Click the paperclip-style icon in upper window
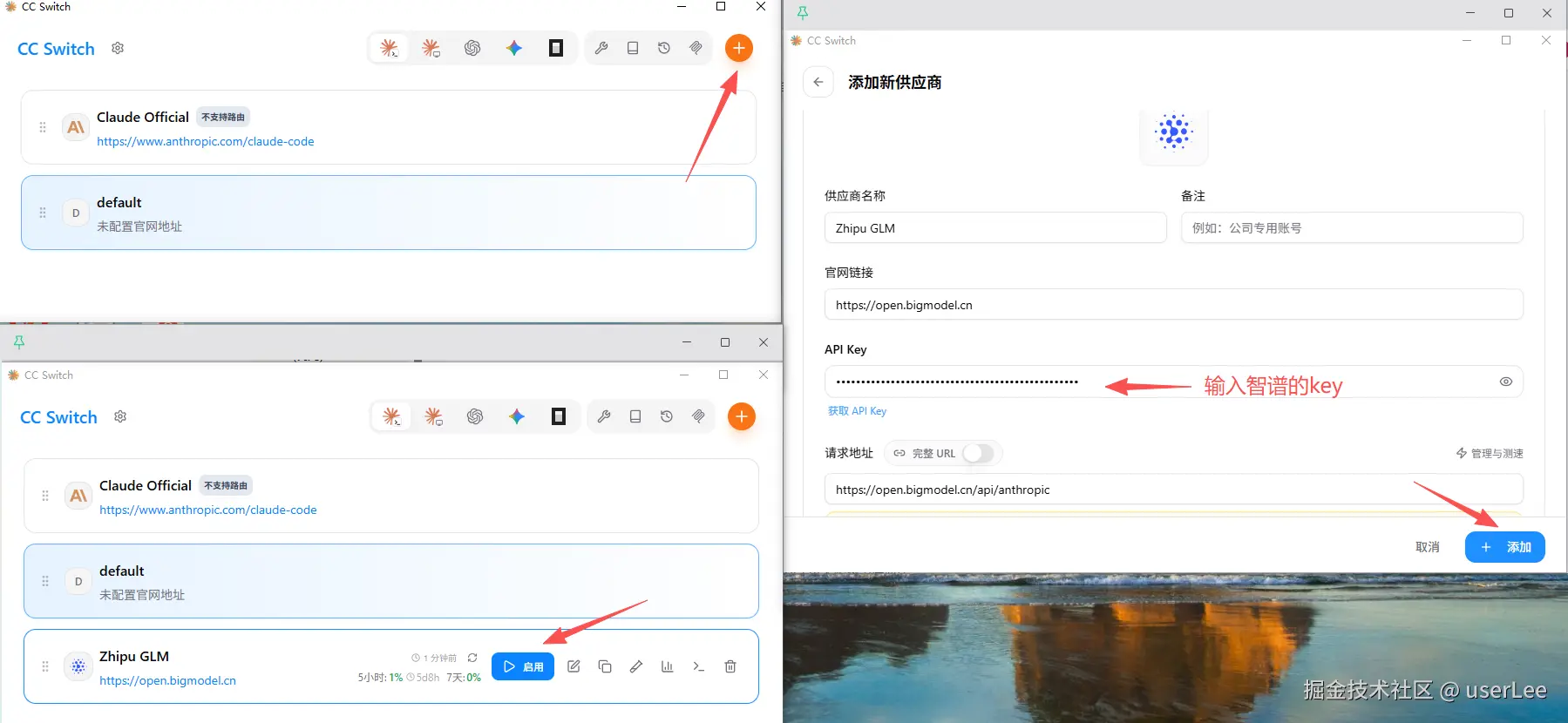 point(696,48)
